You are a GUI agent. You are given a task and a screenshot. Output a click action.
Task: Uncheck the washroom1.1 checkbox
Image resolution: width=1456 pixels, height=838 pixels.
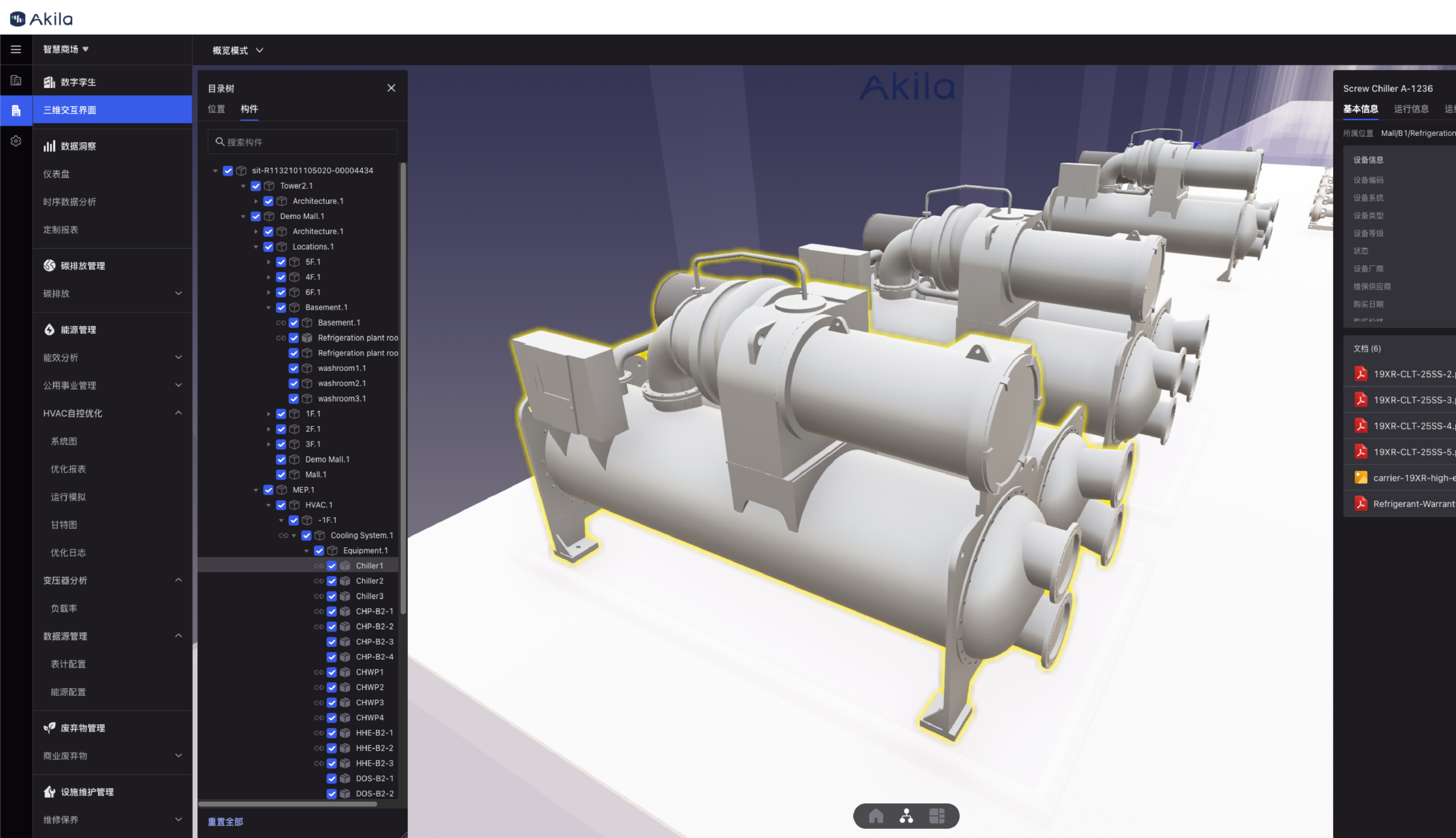point(294,368)
